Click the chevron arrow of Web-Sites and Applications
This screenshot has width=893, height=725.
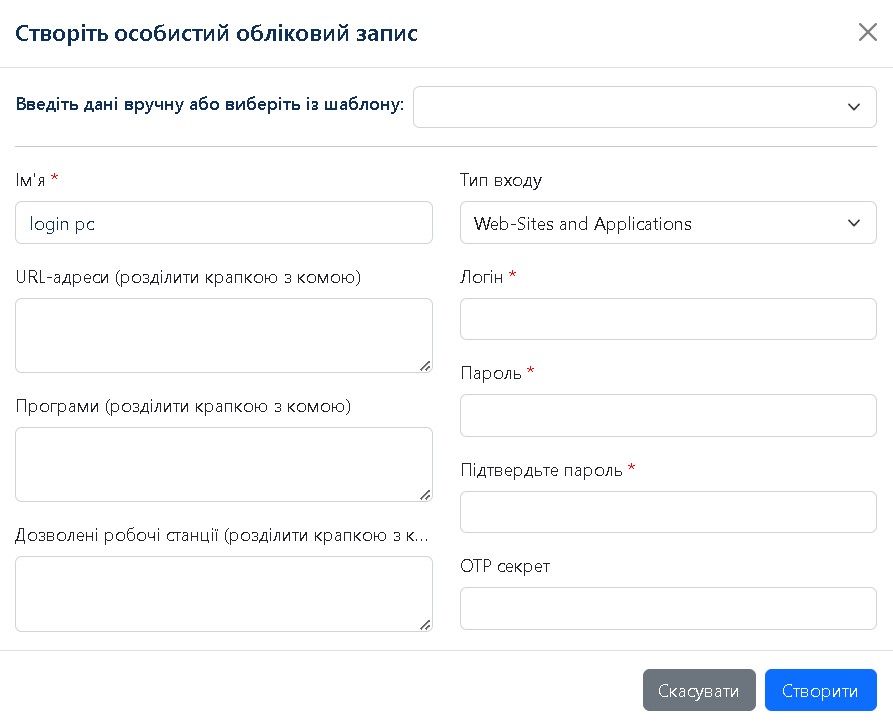(x=853, y=223)
